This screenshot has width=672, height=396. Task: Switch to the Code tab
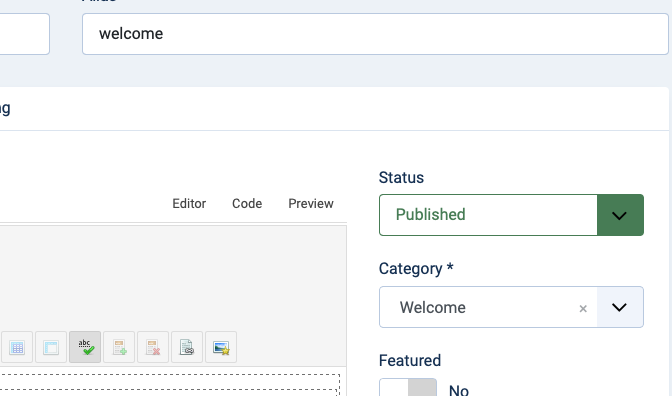247,204
